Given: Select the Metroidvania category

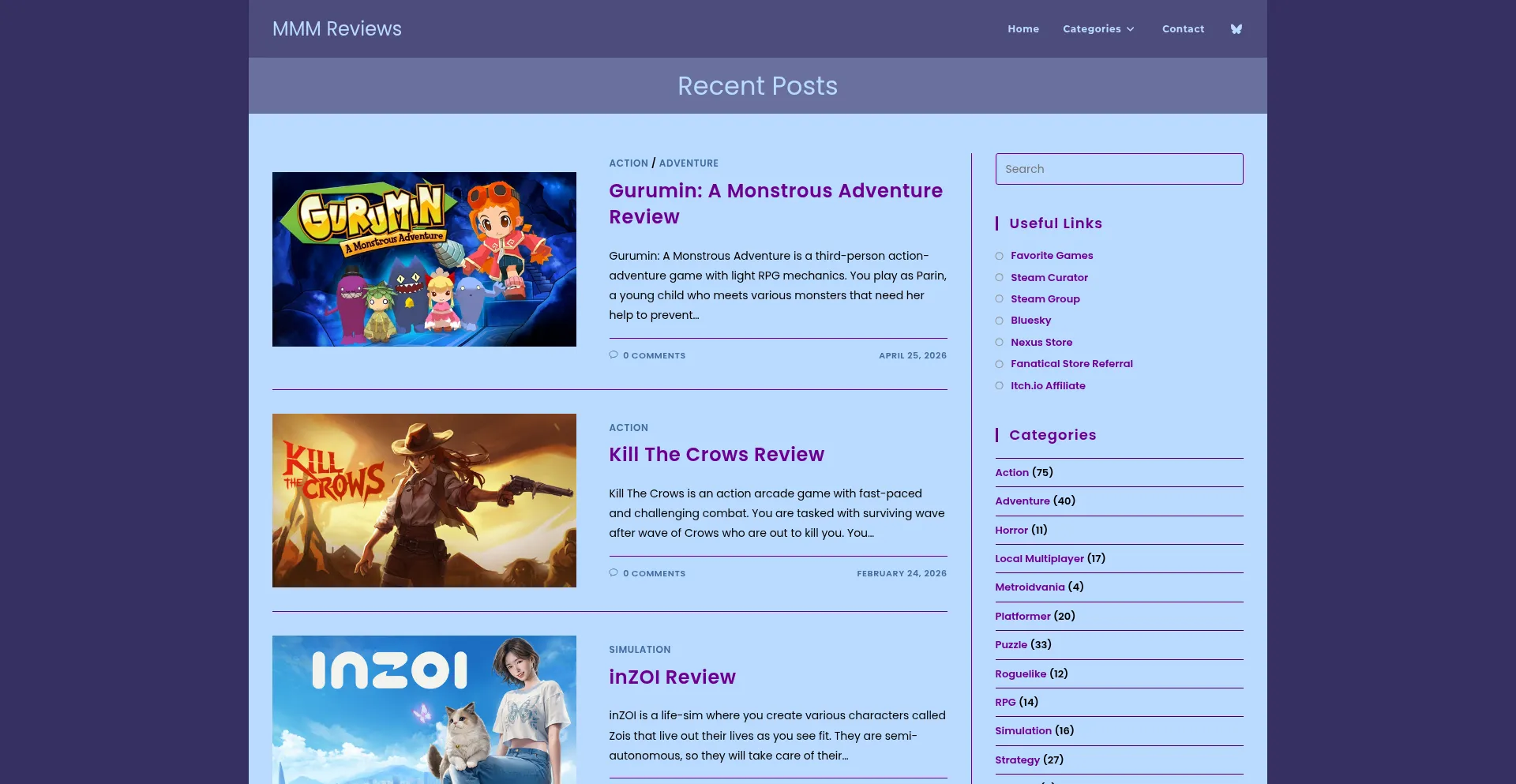Looking at the screenshot, I should tap(1030, 587).
